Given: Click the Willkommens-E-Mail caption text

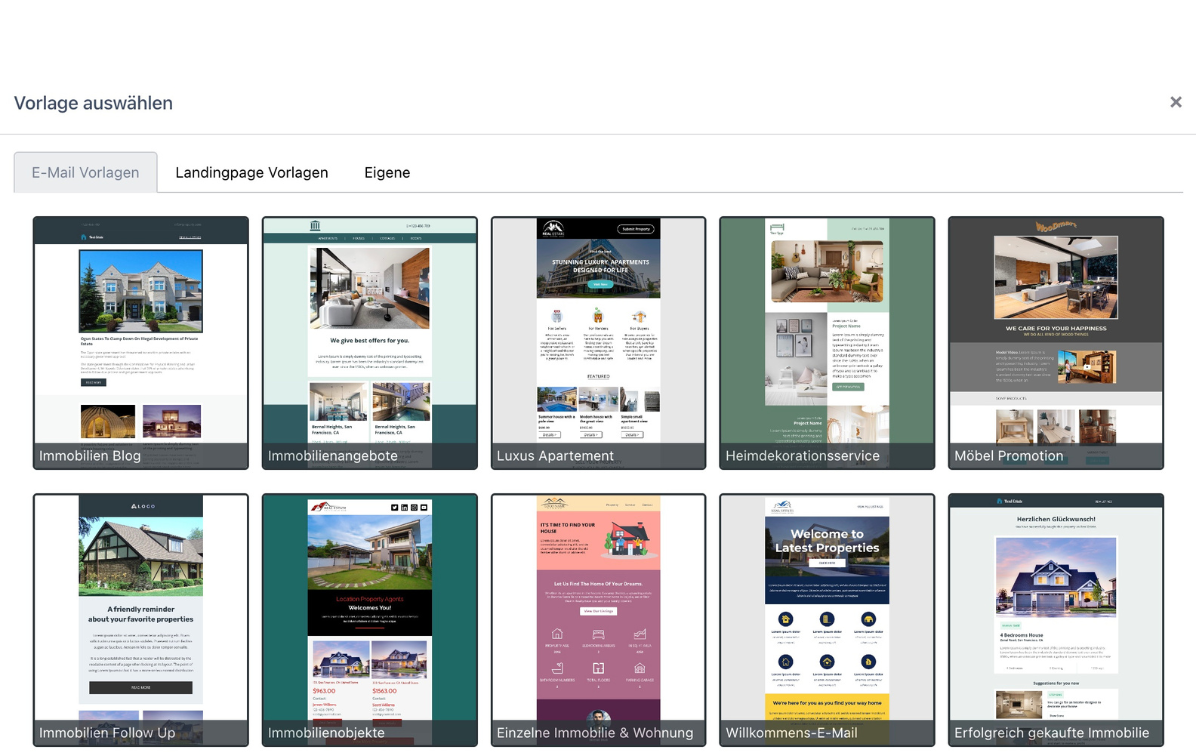Looking at the screenshot, I should [792, 733].
